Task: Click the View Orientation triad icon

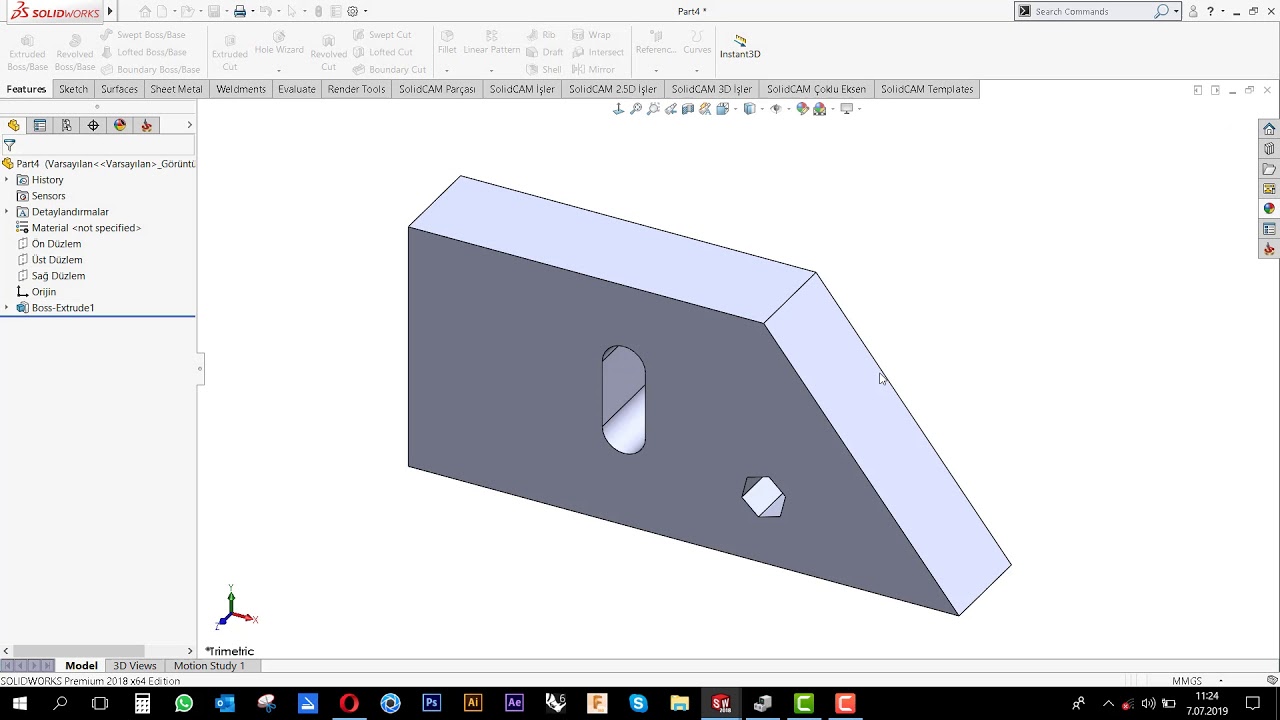Action: click(618, 109)
